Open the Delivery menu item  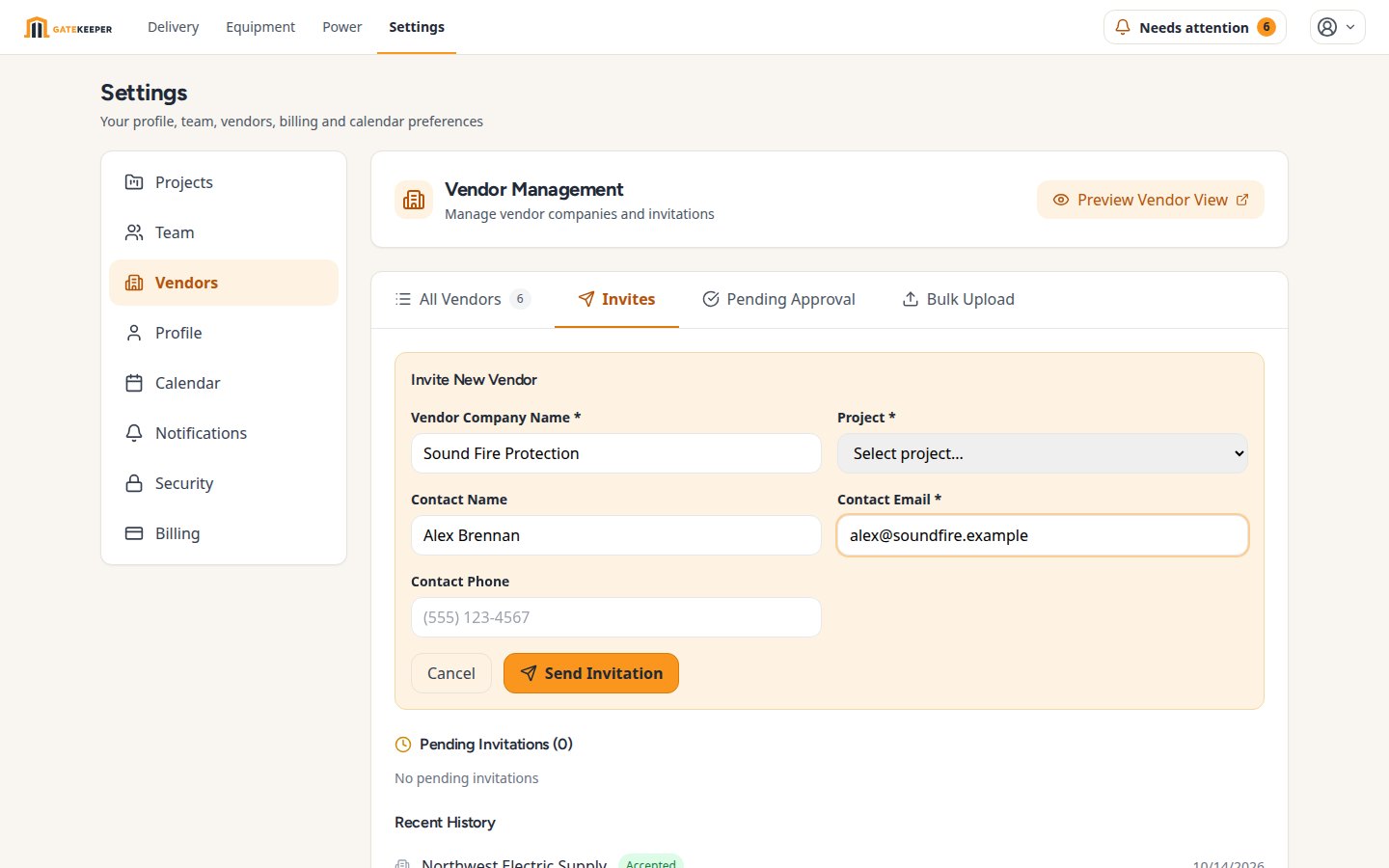point(174,27)
